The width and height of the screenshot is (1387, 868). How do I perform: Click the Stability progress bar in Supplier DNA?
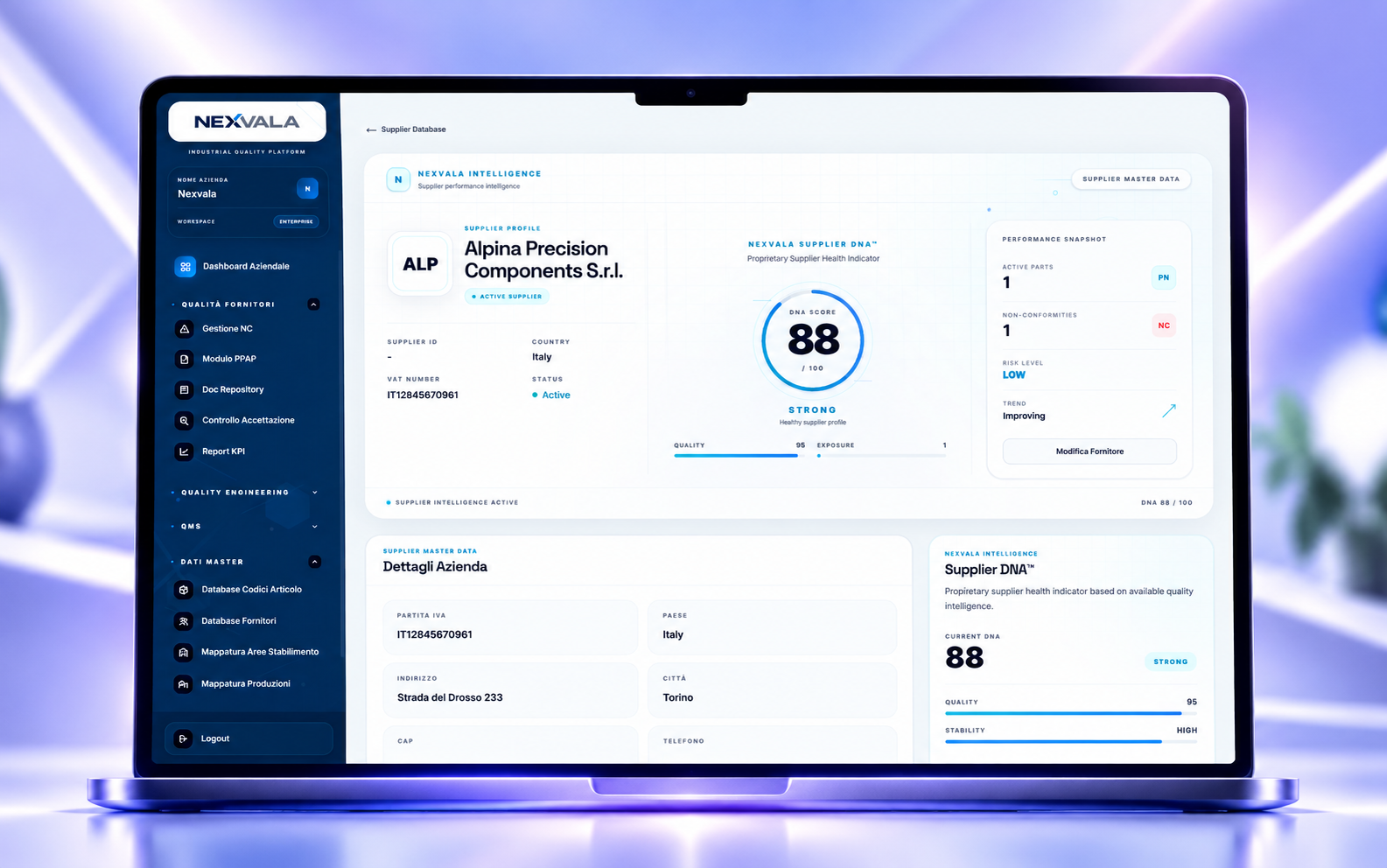[1071, 742]
